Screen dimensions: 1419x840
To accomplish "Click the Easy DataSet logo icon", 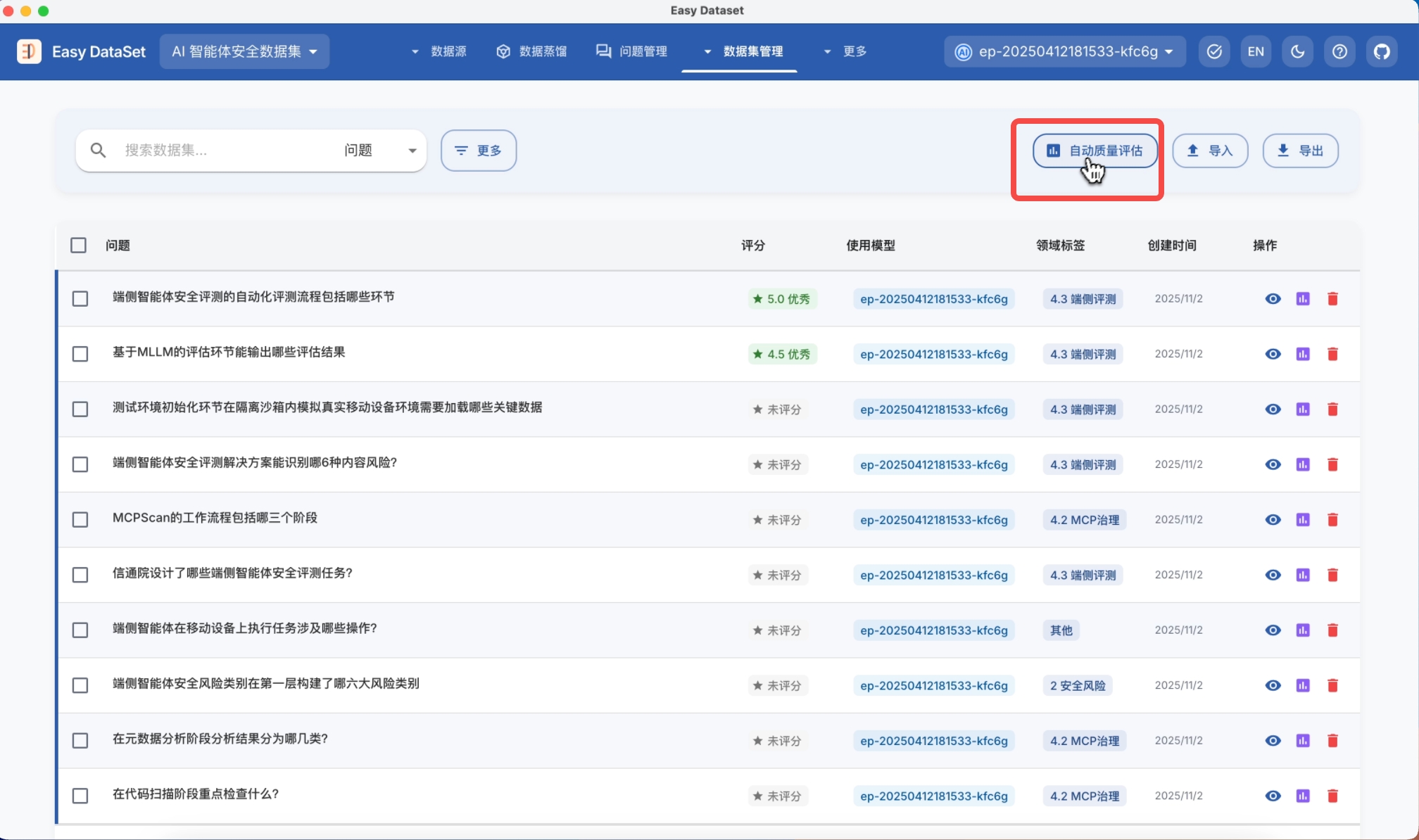I will click(29, 51).
